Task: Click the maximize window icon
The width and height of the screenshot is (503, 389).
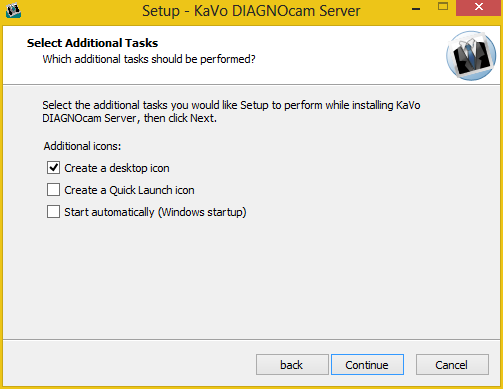Action: (443, 6)
